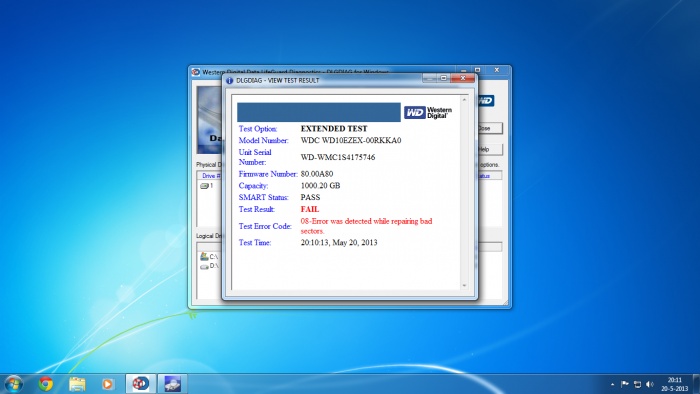Show hidden system tray icons

click(x=612, y=384)
